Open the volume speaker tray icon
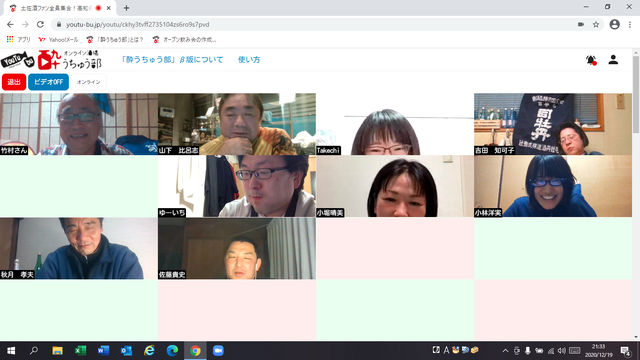The height and width of the screenshot is (360, 640). [562, 351]
